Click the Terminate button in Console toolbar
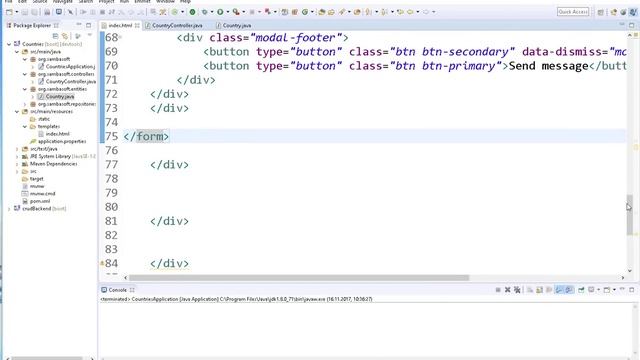 [498, 290]
